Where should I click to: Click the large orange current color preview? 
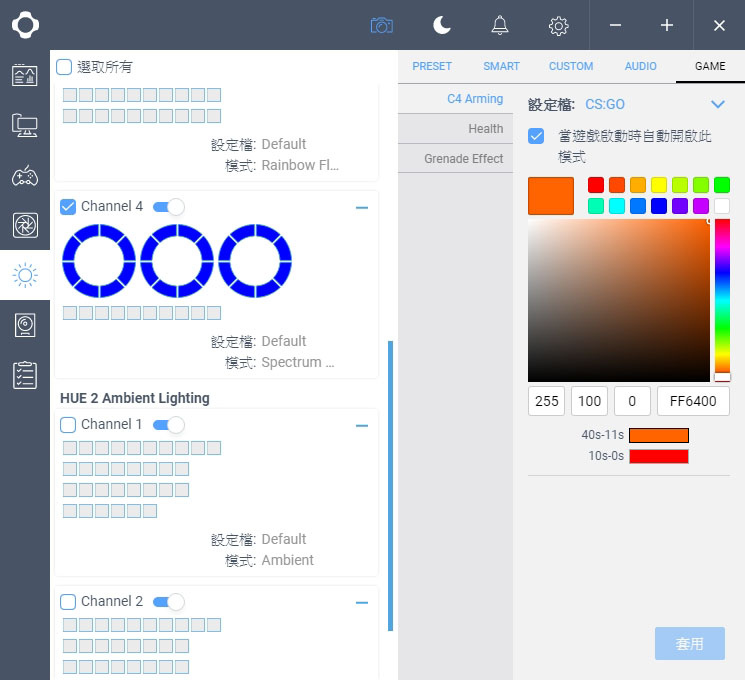[551, 196]
